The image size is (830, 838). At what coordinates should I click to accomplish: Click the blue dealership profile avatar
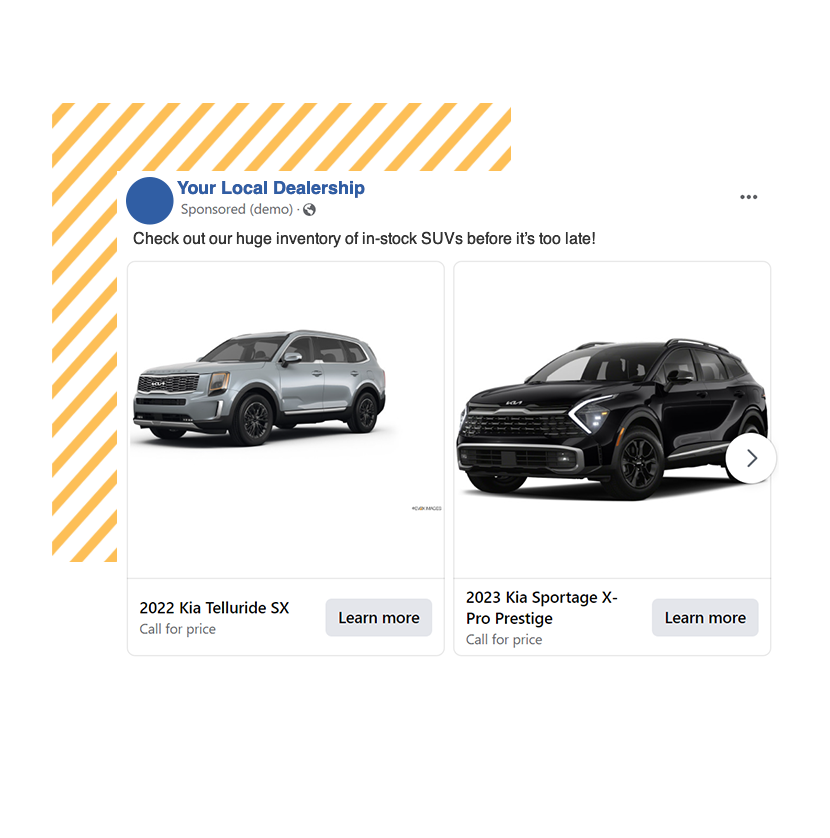150,200
